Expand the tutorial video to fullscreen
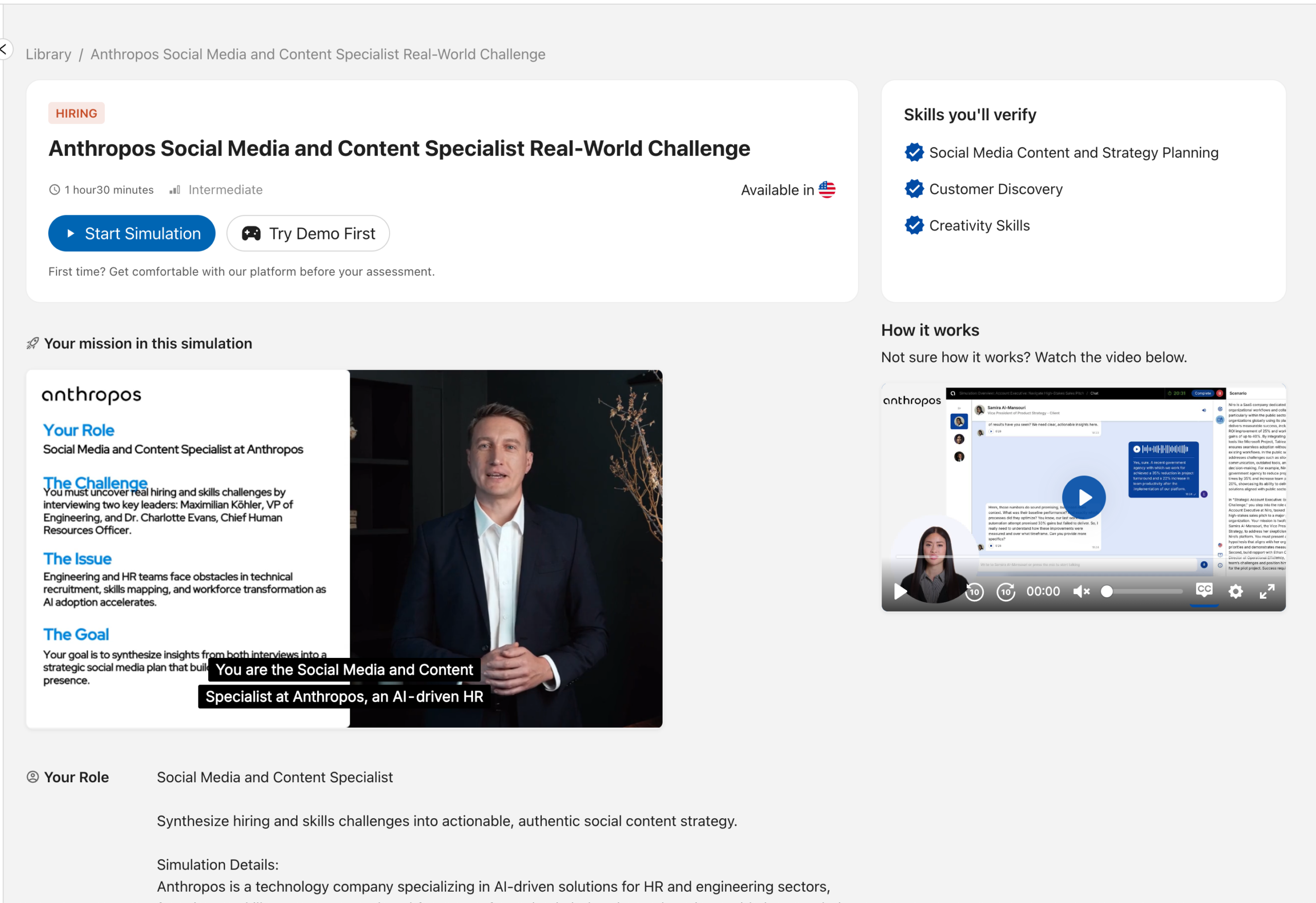1316x903 pixels. click(1267, 592)
